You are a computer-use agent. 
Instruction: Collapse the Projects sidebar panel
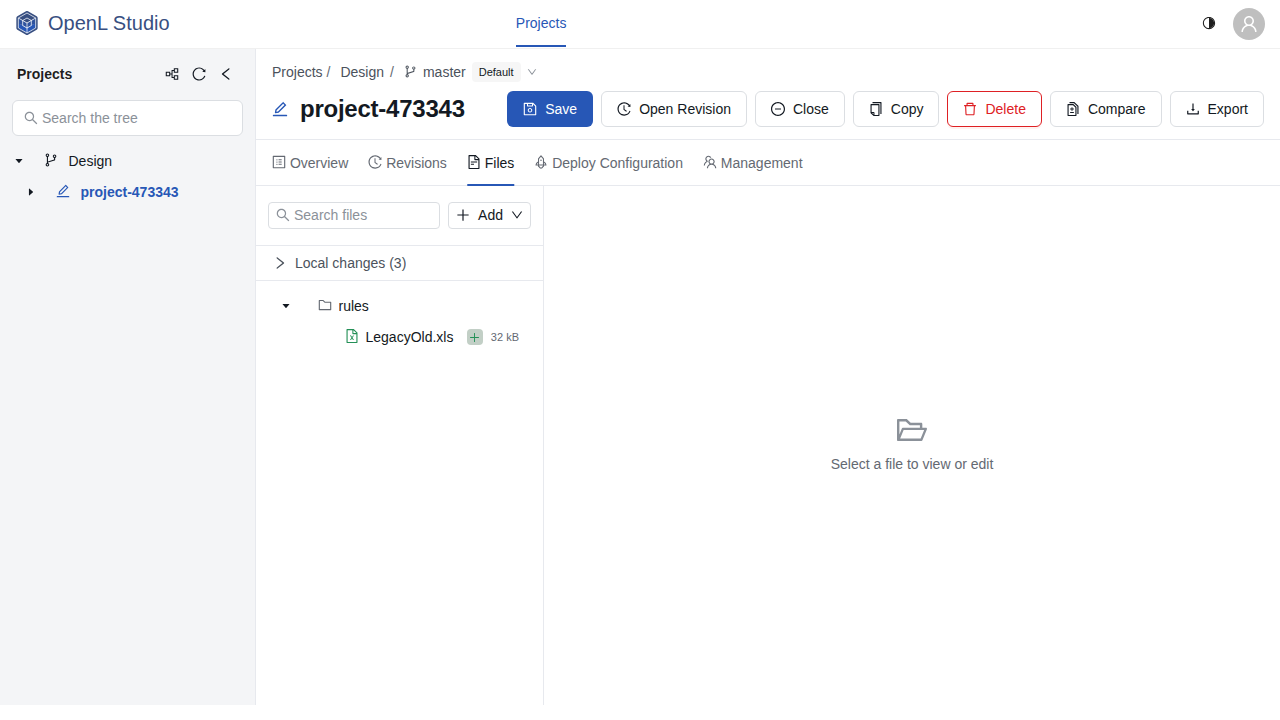[226, 74]
